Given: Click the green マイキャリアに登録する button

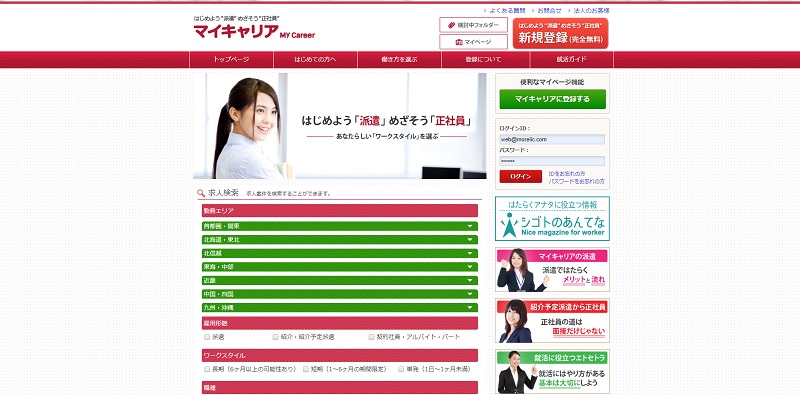Looking at the screenshot, I should tap(553, 99).
